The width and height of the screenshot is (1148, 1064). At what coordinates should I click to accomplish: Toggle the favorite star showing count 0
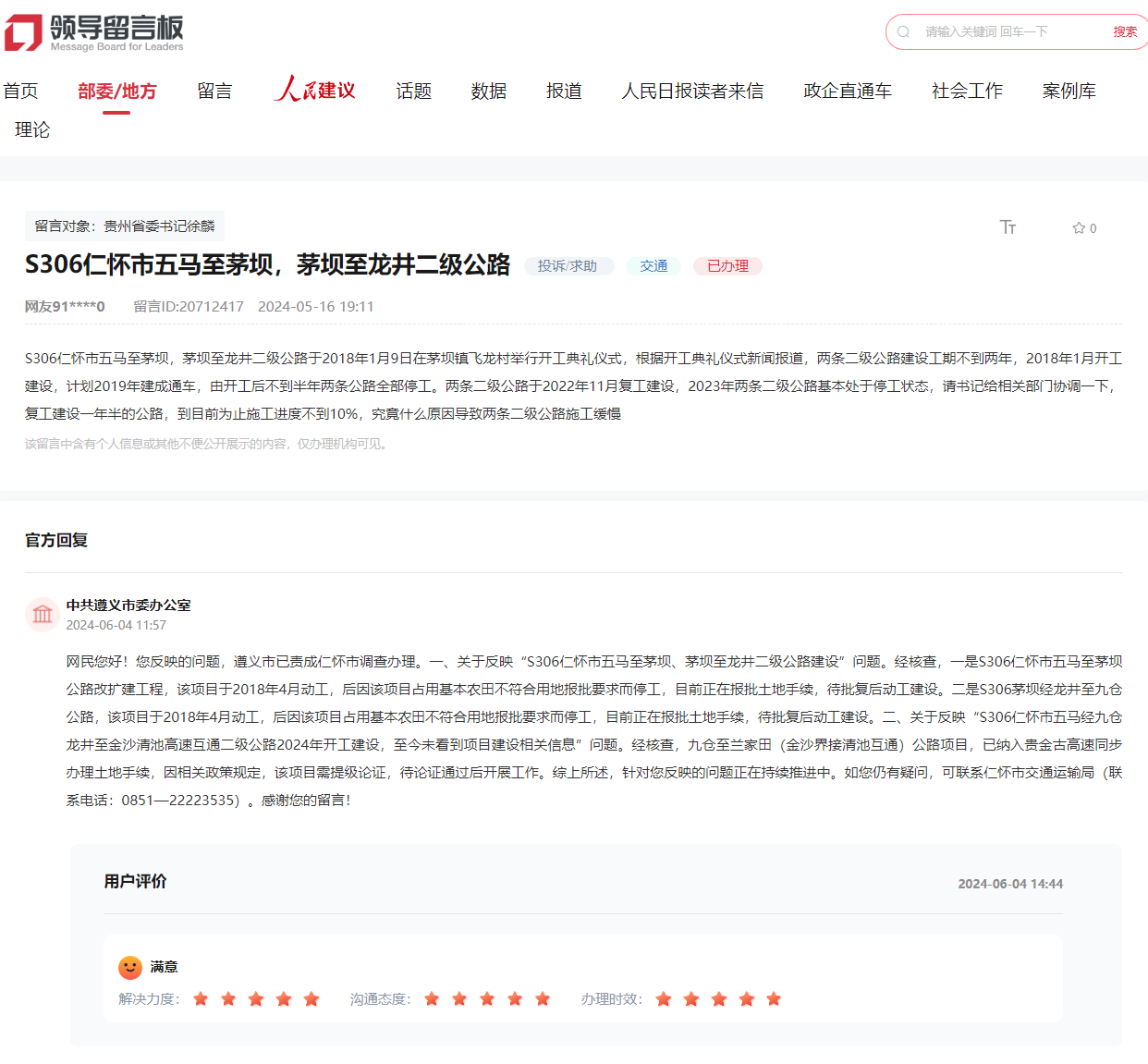(1078, 227)
